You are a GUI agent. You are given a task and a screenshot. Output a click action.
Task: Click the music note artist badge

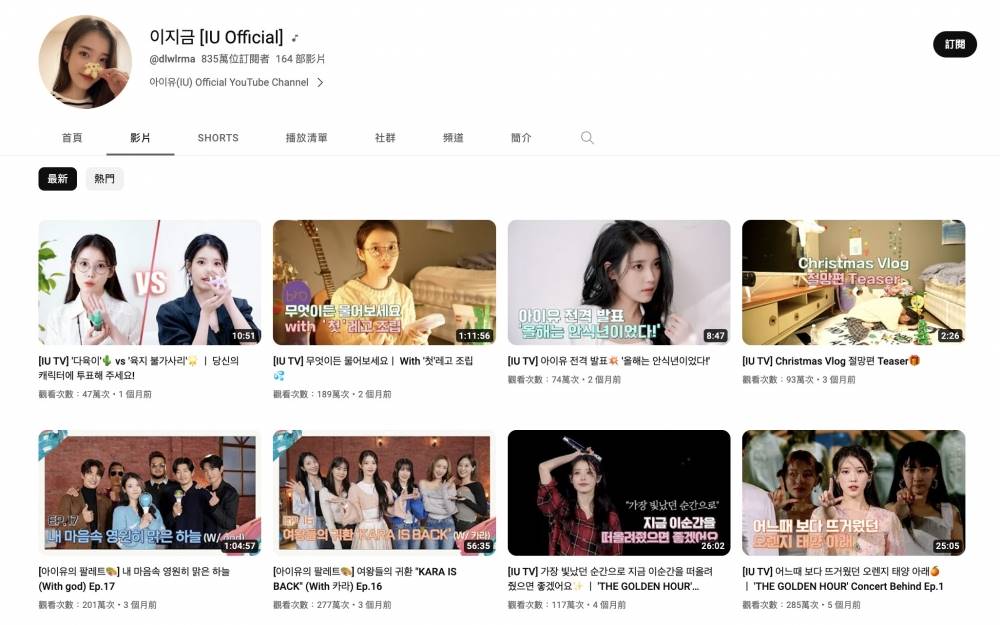[295, 38]
